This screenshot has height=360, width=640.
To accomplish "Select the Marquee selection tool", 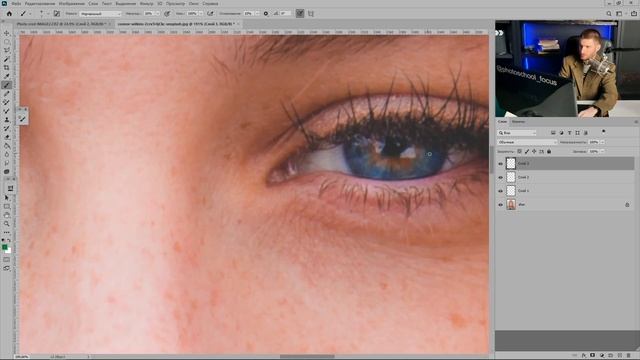I will [7, 42].
